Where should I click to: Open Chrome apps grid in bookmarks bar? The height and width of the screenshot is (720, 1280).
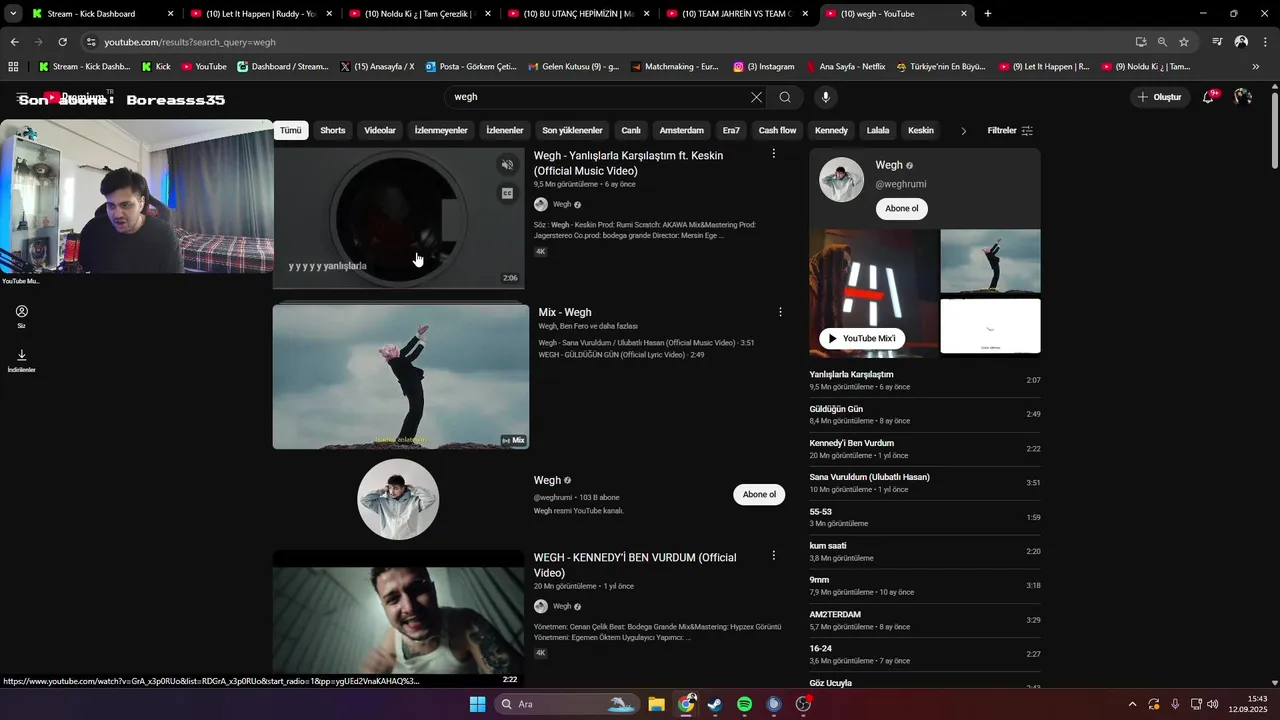[13, 67]
